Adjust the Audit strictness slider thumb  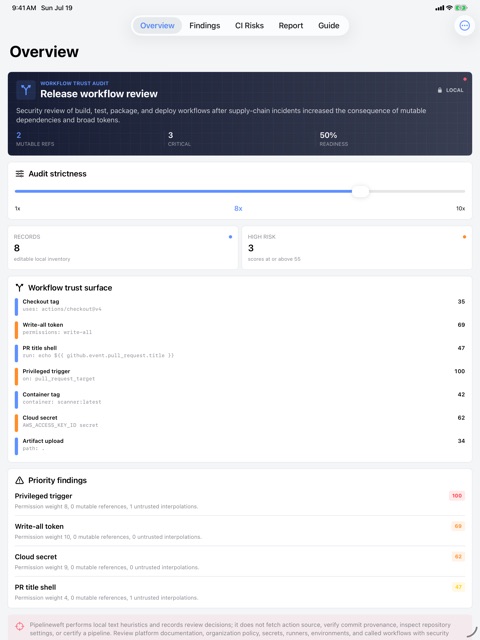click(360, 191)
